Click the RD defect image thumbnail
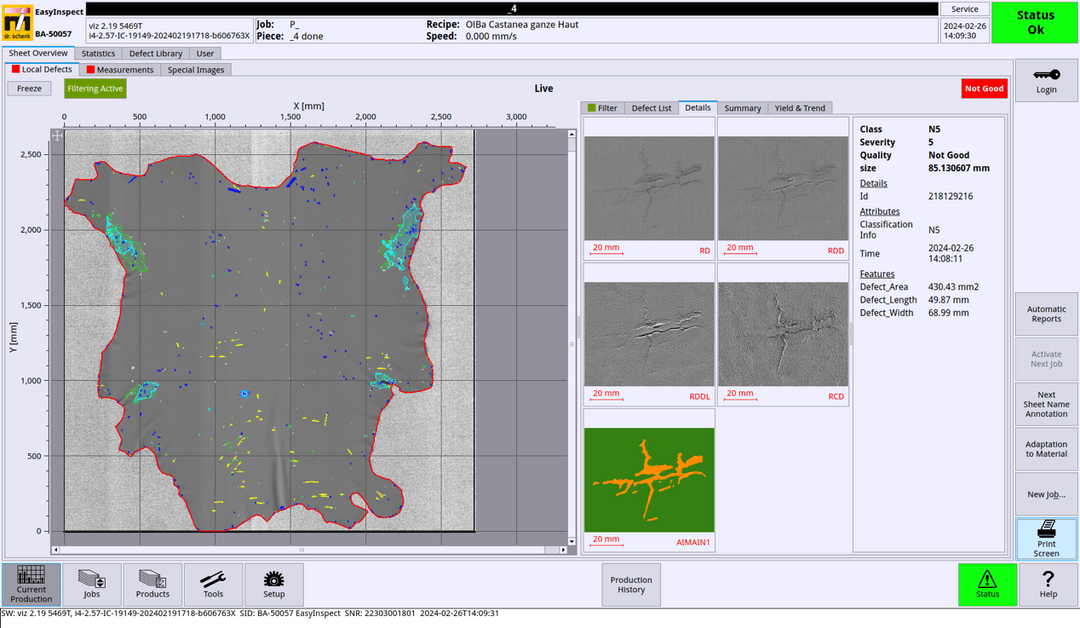The width and height of the screenshot is (1080, 628). tap(649, 188)
